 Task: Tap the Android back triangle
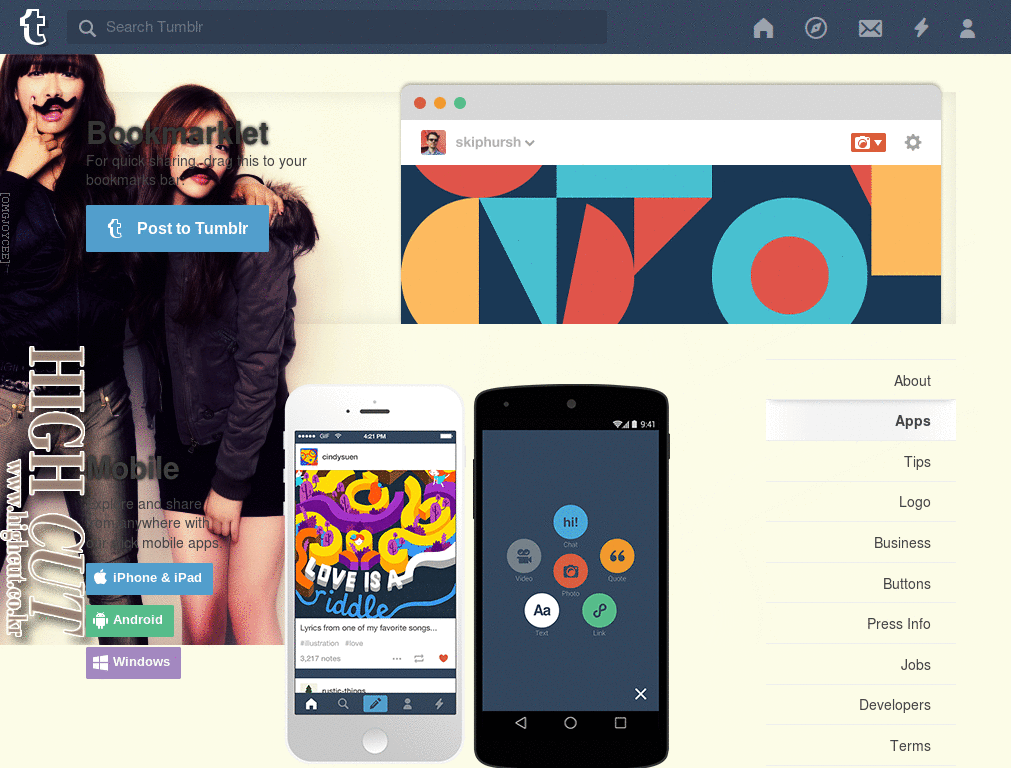pos(520,723)
